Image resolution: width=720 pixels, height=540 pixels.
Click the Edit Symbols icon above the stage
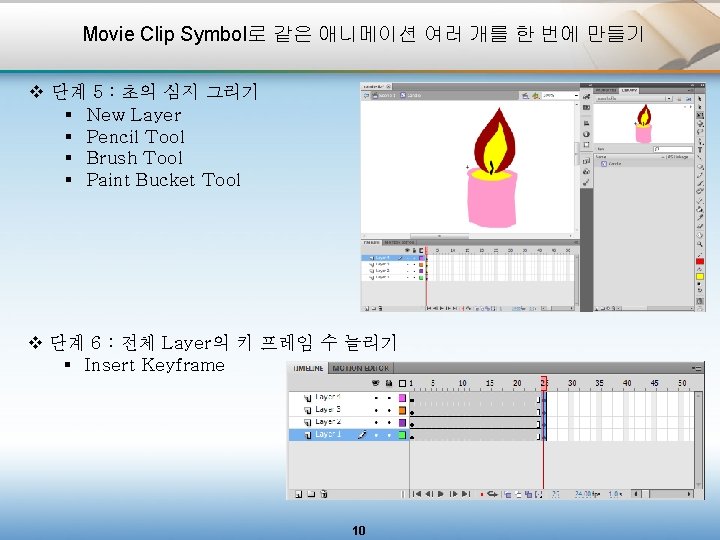535,96
